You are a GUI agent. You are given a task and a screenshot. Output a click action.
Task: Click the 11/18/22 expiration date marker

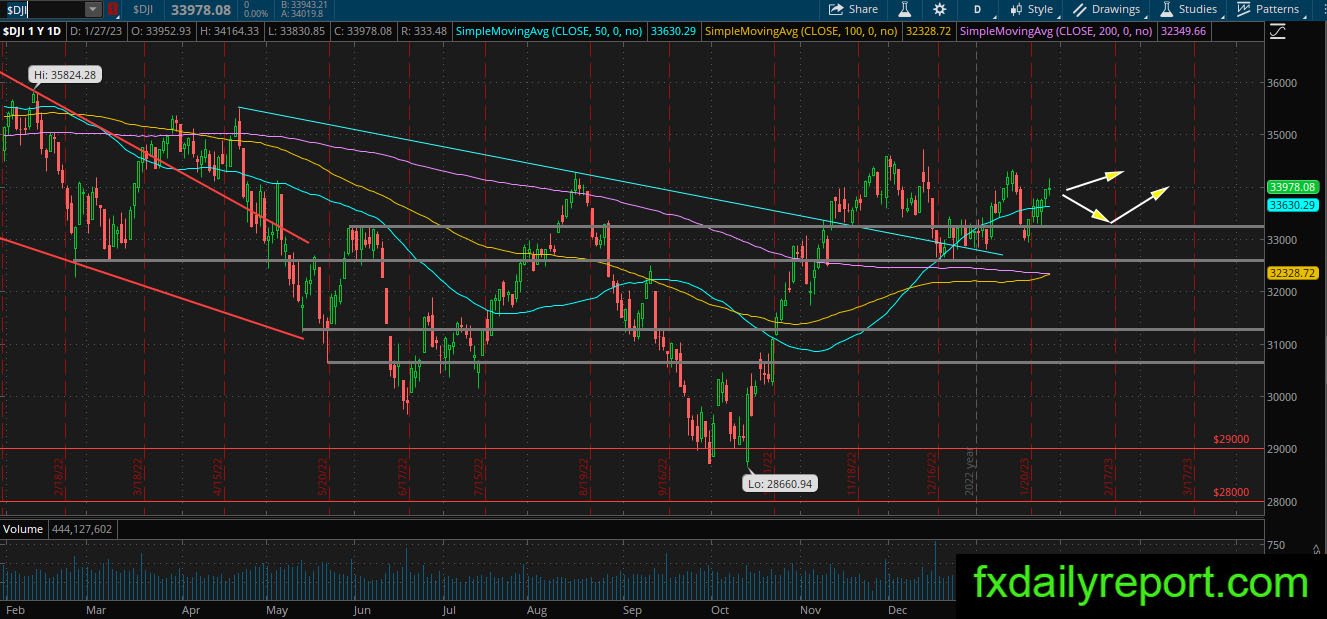click(853, 474)
